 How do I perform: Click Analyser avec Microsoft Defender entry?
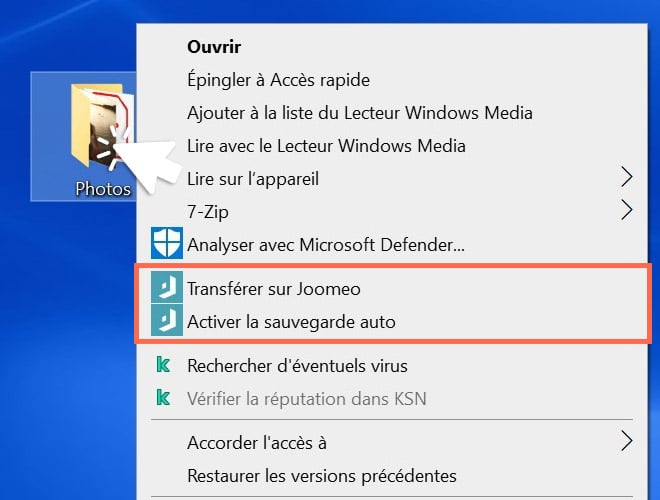326,242
